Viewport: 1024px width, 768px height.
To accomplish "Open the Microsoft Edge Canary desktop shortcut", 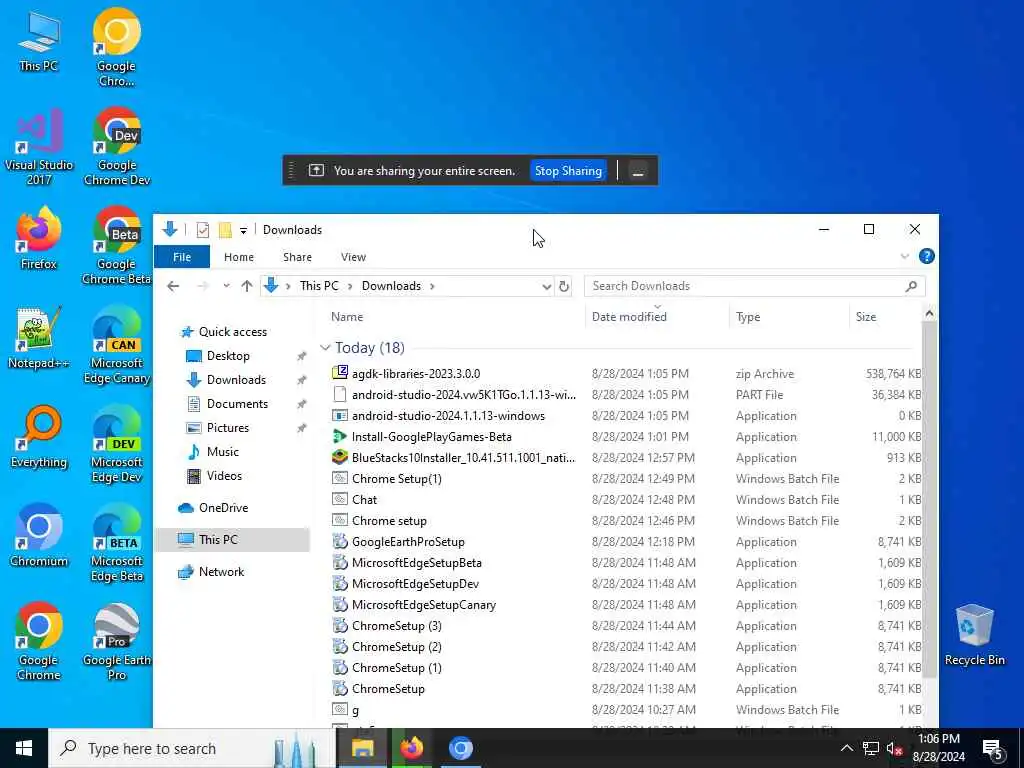I will pyautogui.click(x=116, y=345).
